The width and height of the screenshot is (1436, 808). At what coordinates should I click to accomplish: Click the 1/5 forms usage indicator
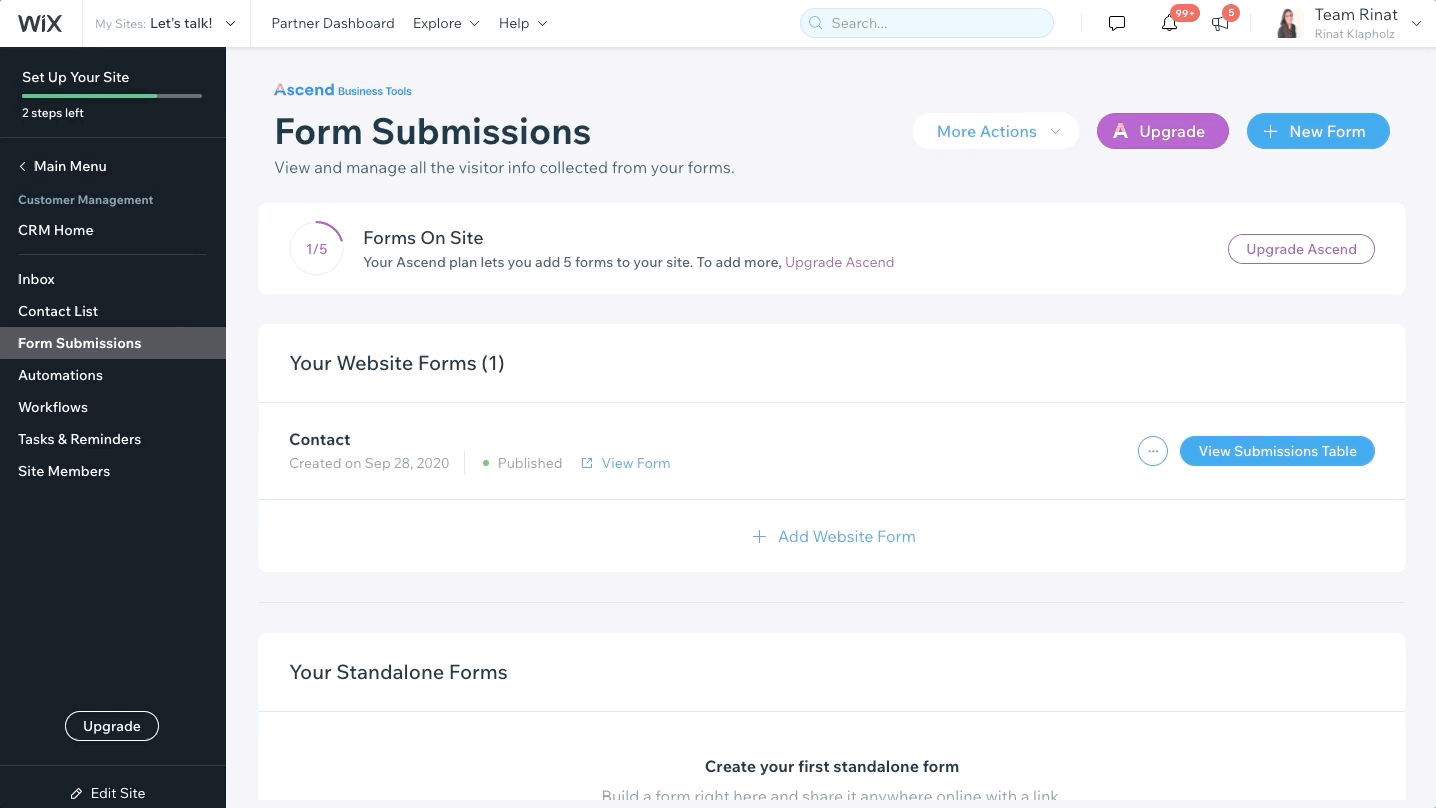click(x=317, y=249)
